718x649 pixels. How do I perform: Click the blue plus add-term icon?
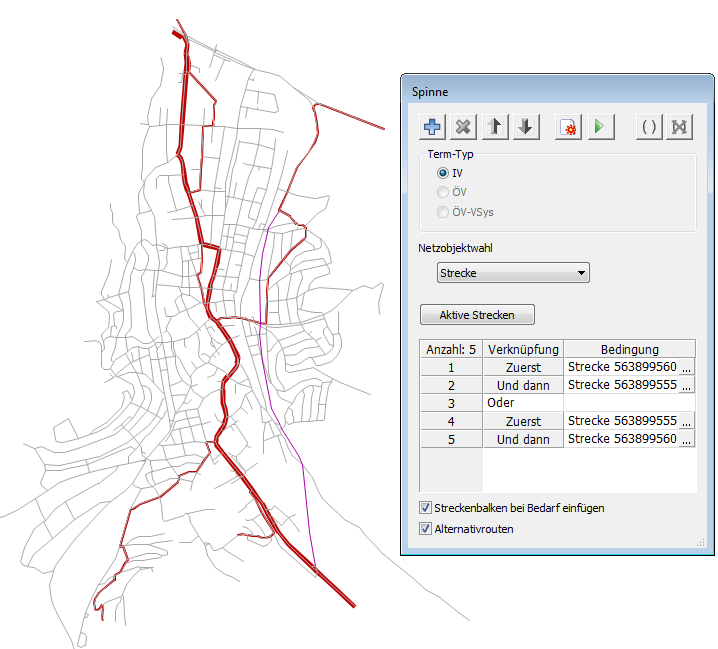(x=432, y=127)
